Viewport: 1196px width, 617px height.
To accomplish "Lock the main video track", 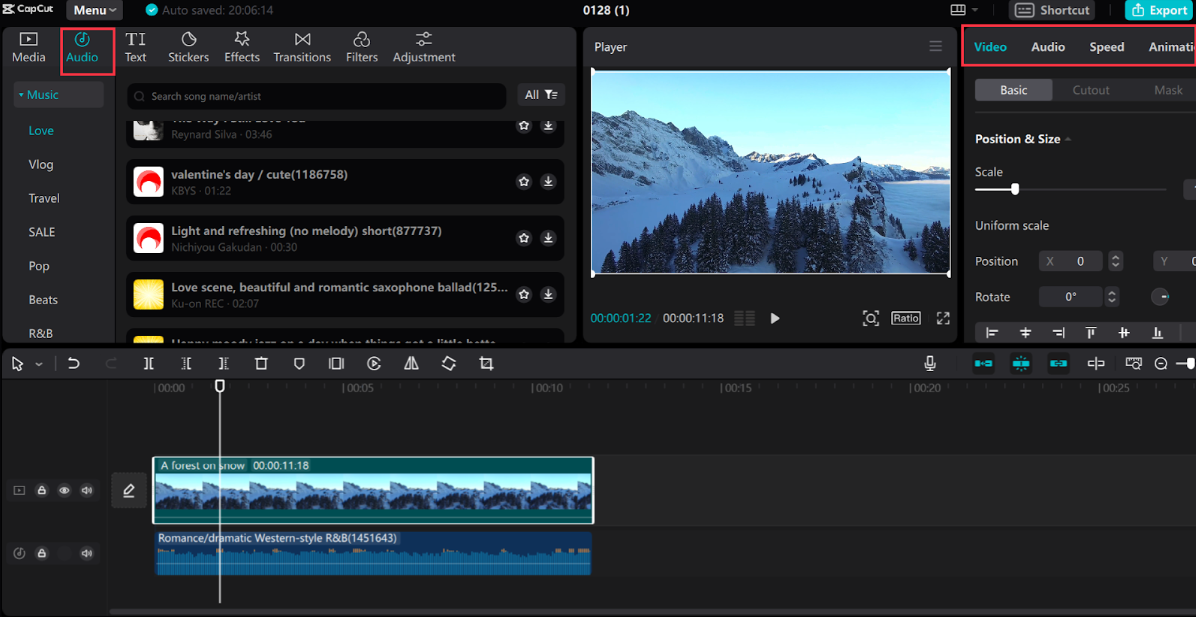I will point(42,491).
